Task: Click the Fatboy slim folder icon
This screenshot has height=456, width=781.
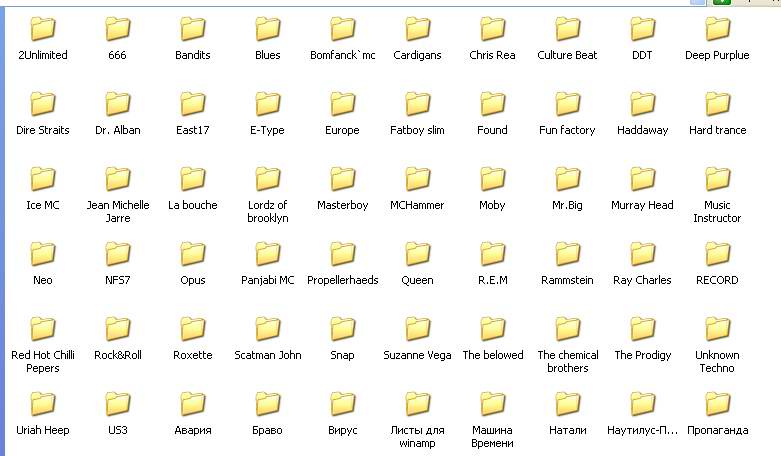Action: [417, 104]
